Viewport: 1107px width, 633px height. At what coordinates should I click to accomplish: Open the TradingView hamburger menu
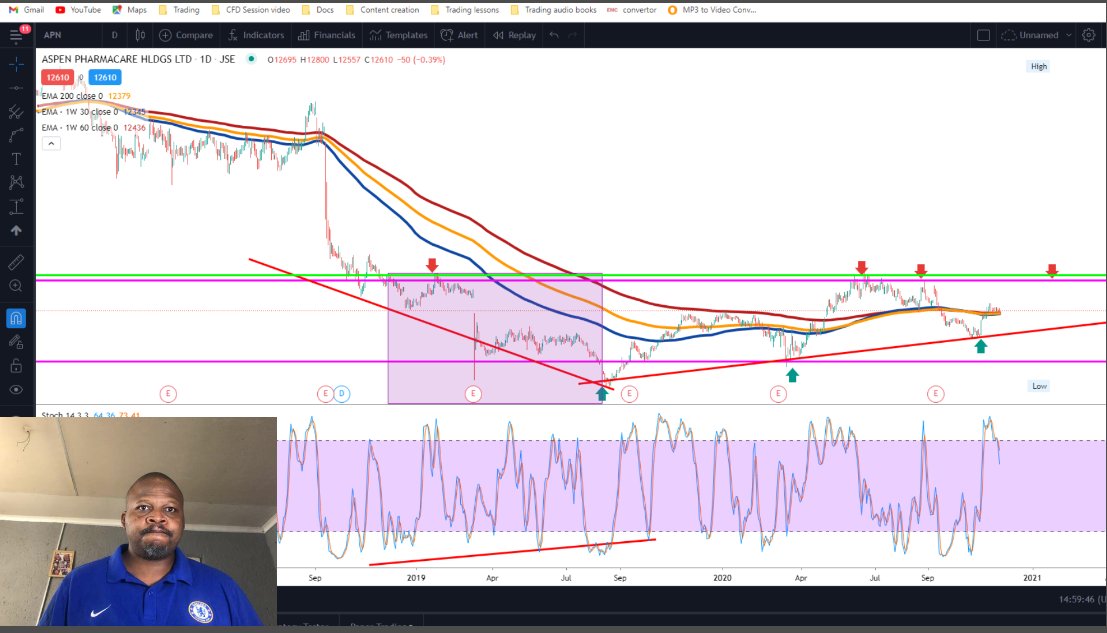coord(16,35)
